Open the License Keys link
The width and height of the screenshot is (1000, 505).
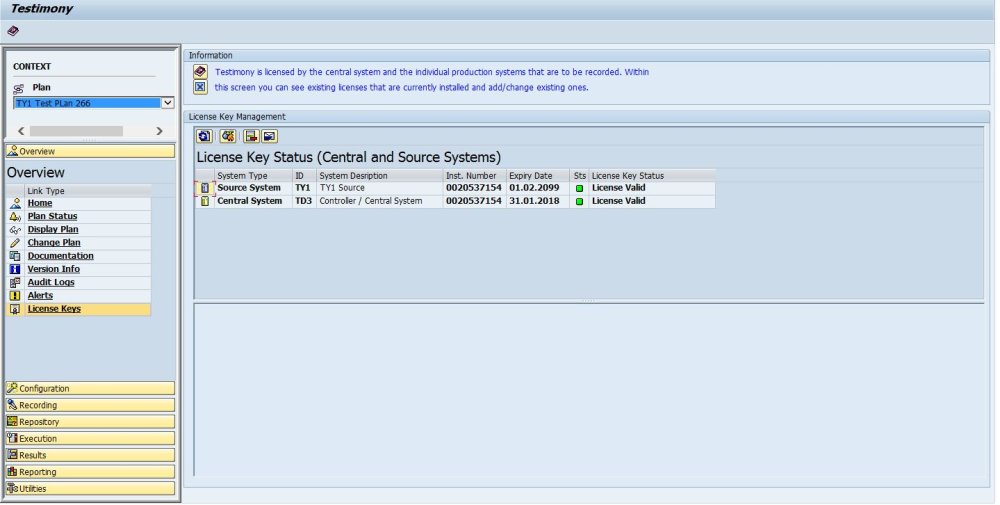point(54,309)
